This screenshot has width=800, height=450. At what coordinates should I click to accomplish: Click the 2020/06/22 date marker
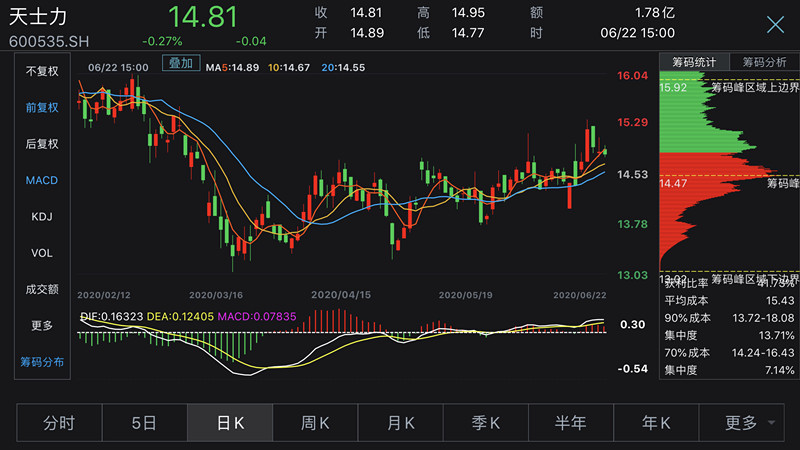[580, 295]
